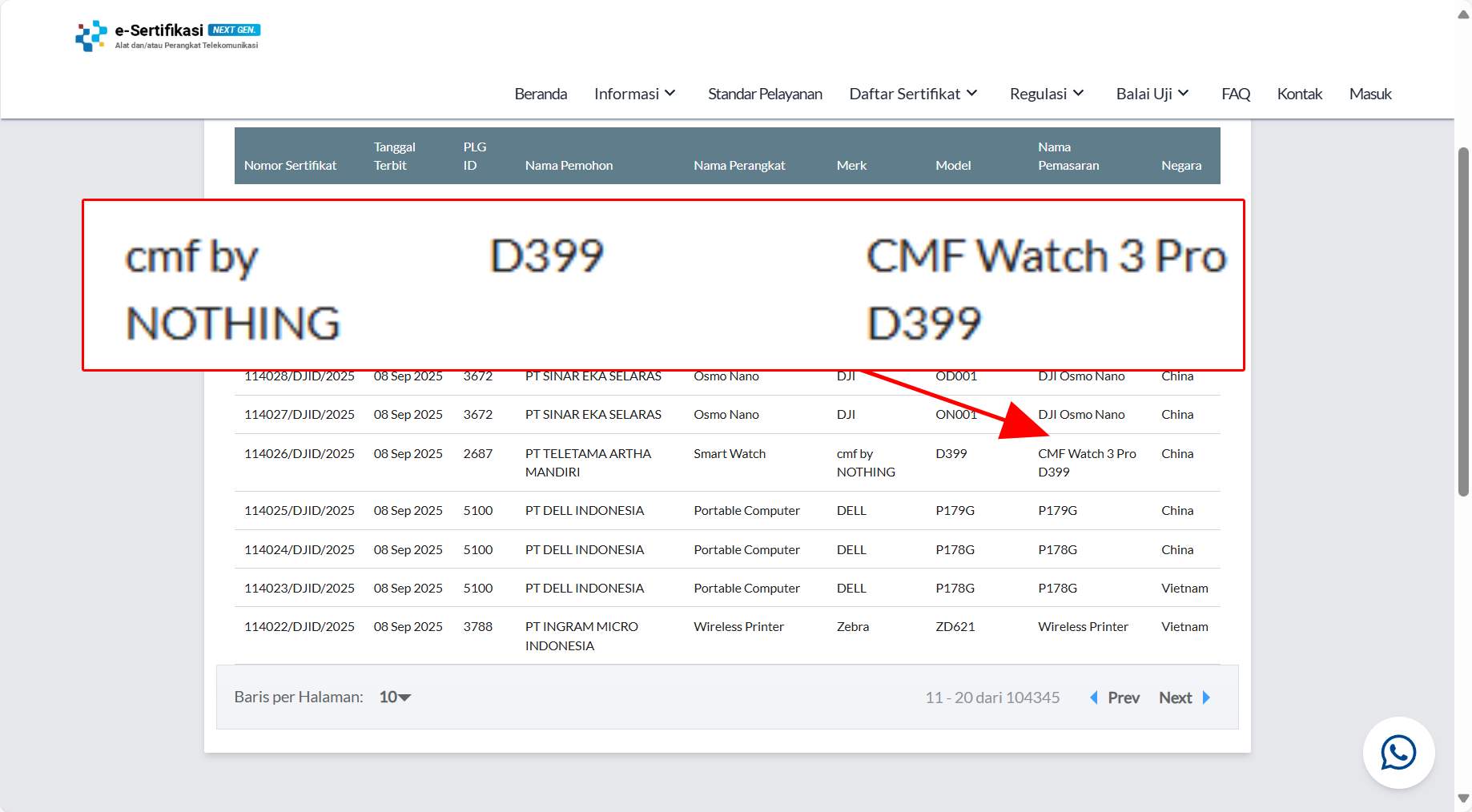Image resolution: width=1472 pixels, height=812 pixels.
Task: Click the e-Sertifikasi logo
Action: click(167, 36)
